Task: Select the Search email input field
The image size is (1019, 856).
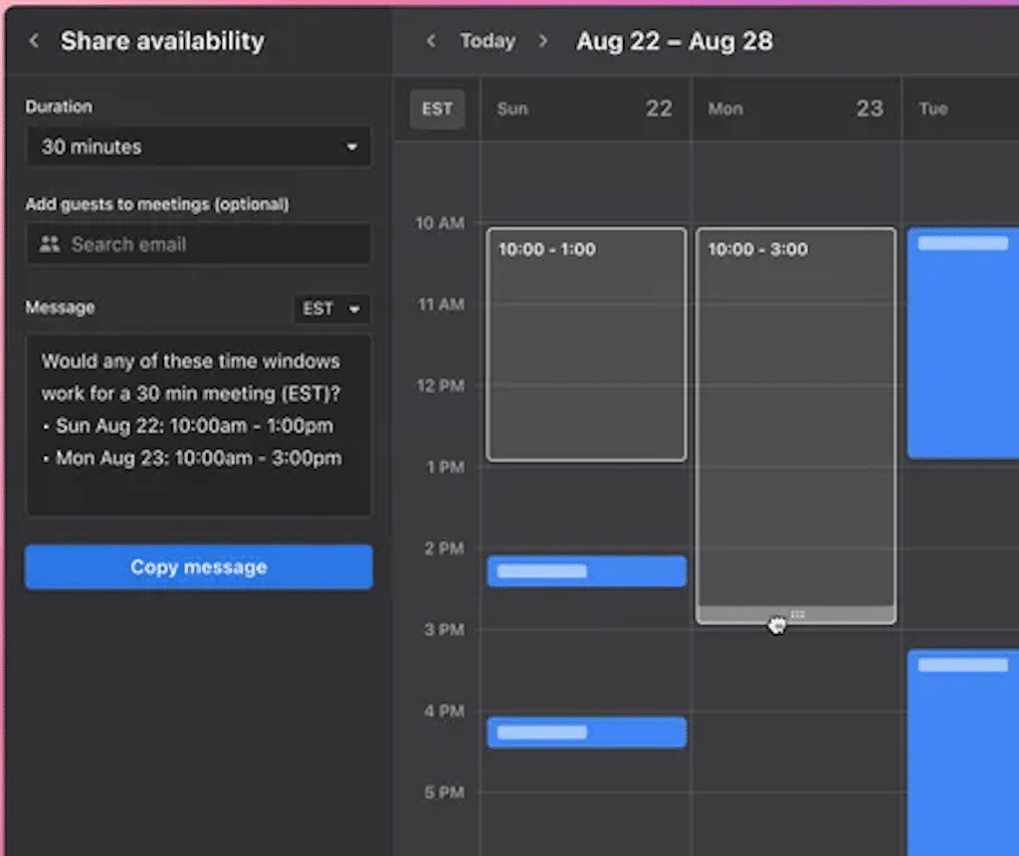Action: (x=198, y=244)
